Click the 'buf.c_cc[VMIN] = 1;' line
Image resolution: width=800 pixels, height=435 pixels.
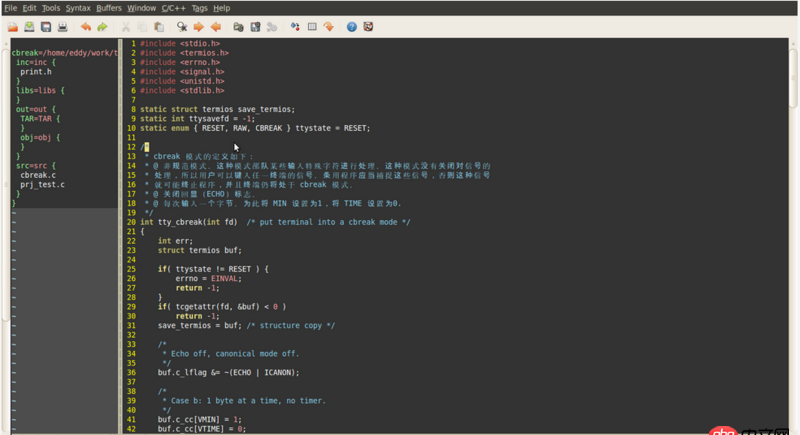point(200,420)
